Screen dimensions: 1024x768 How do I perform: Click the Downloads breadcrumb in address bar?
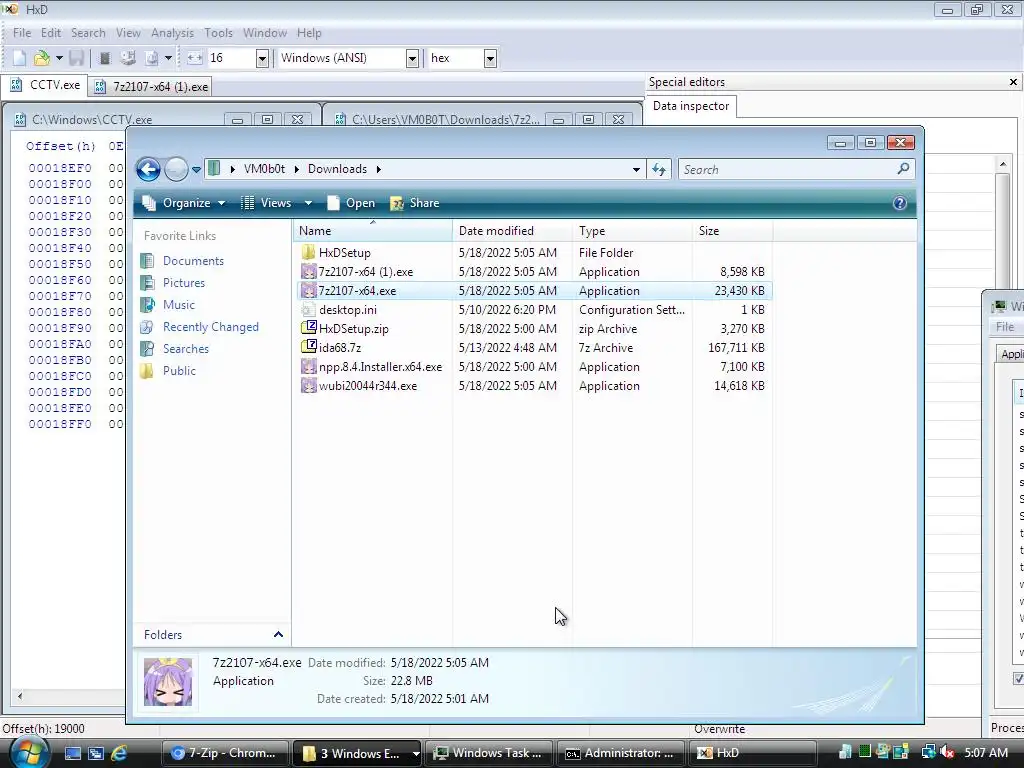(337, 169)
